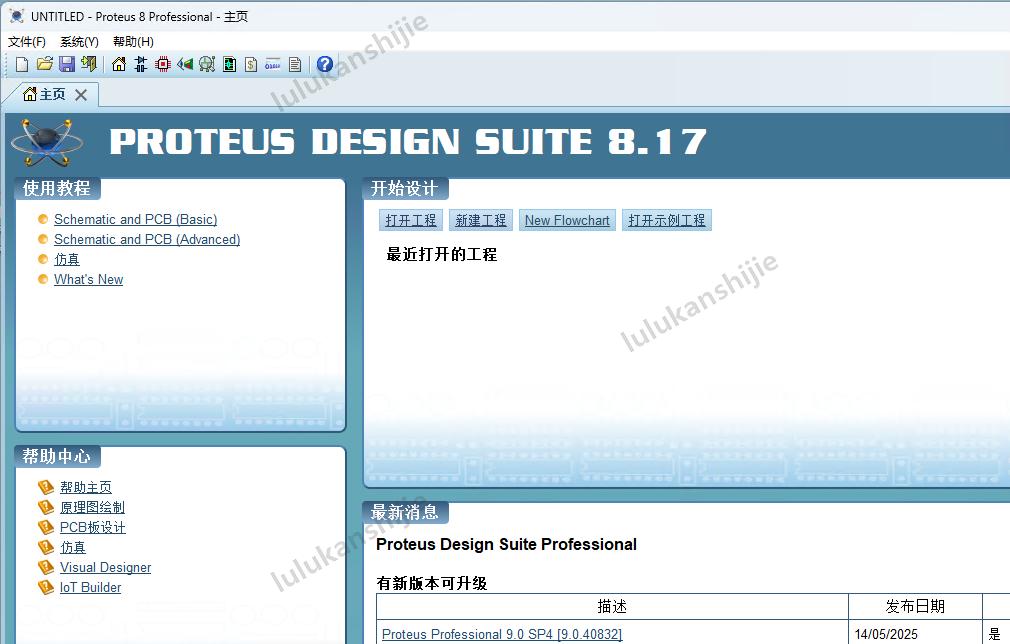Open the 文件(F) menu
1010x644 pixels.
(x=27, y=41)
